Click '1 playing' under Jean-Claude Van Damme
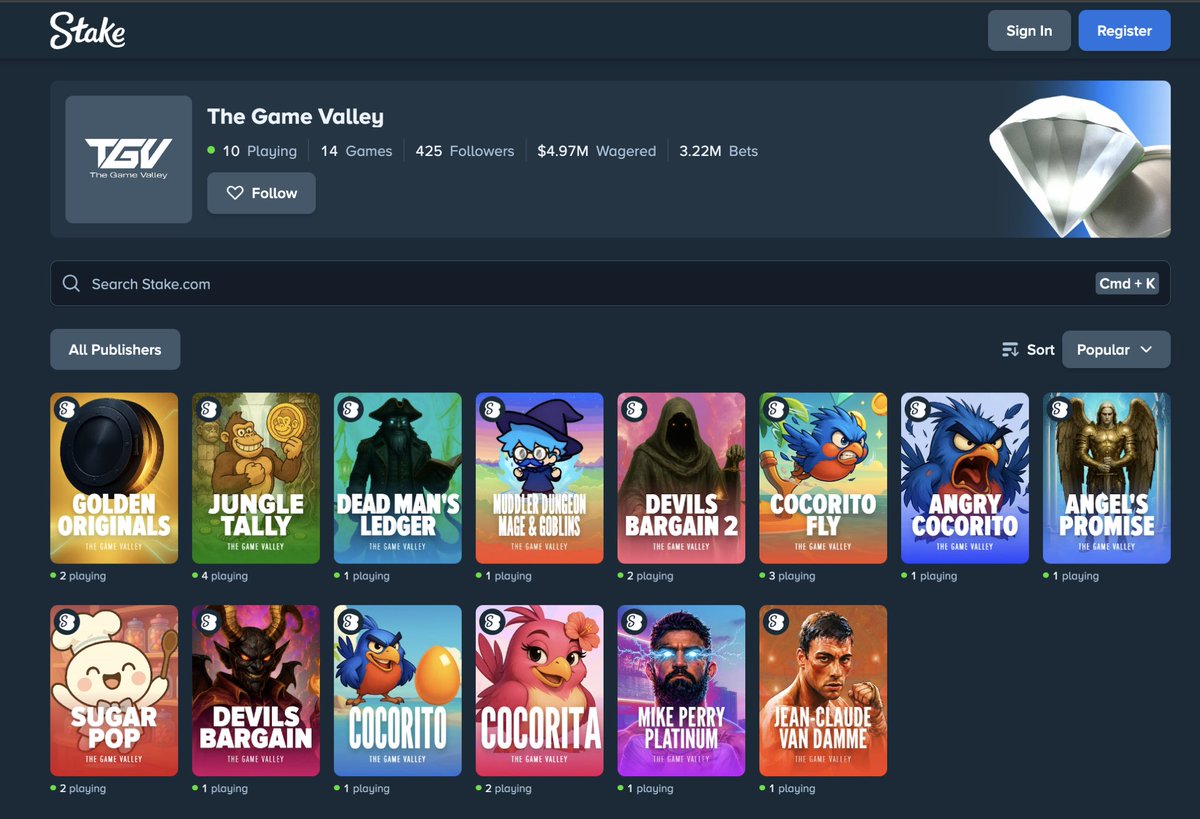Screen dimensions: 1200x819 pos(788,789)
